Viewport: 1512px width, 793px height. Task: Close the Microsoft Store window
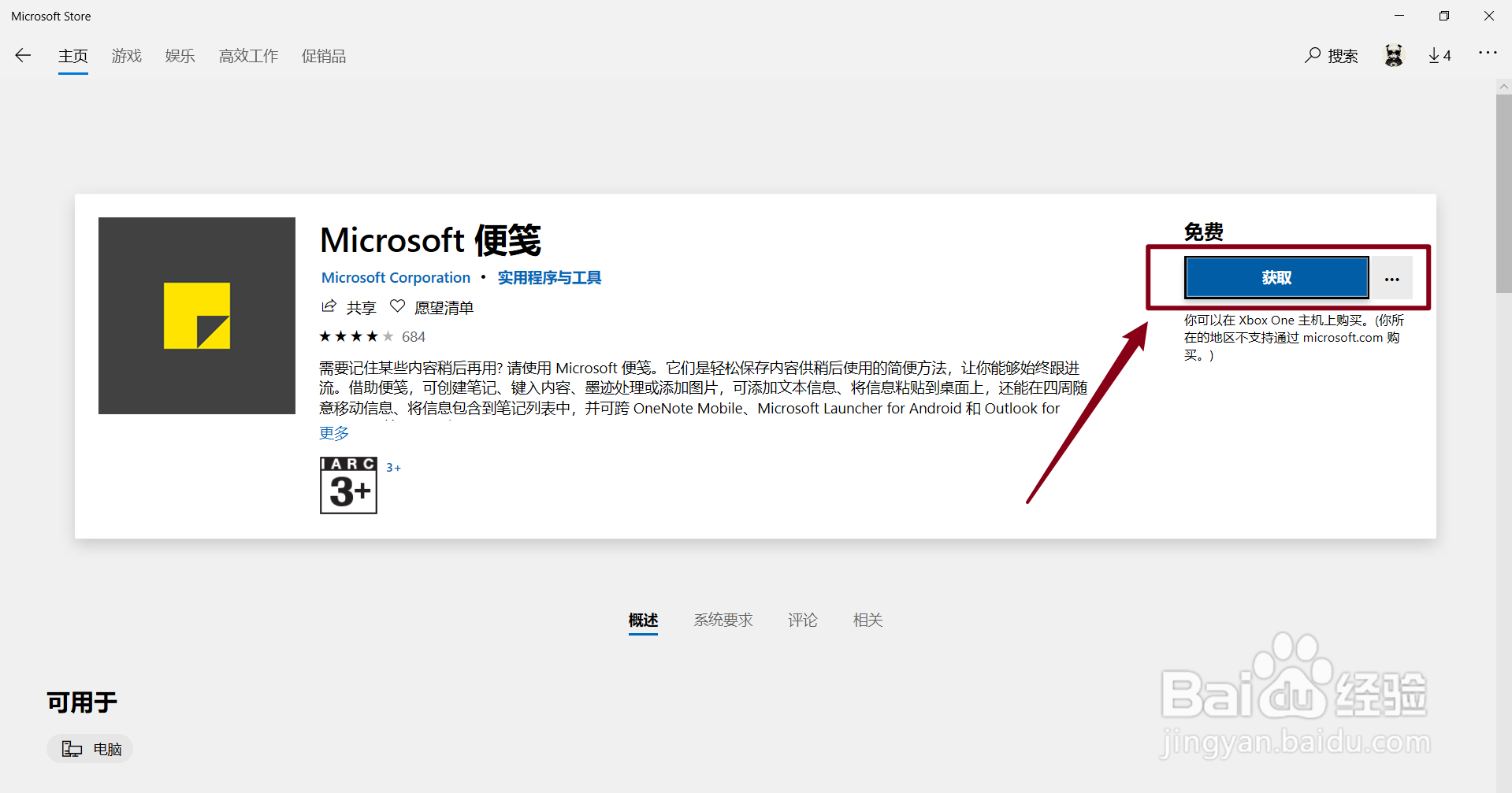coord(1489,16)
